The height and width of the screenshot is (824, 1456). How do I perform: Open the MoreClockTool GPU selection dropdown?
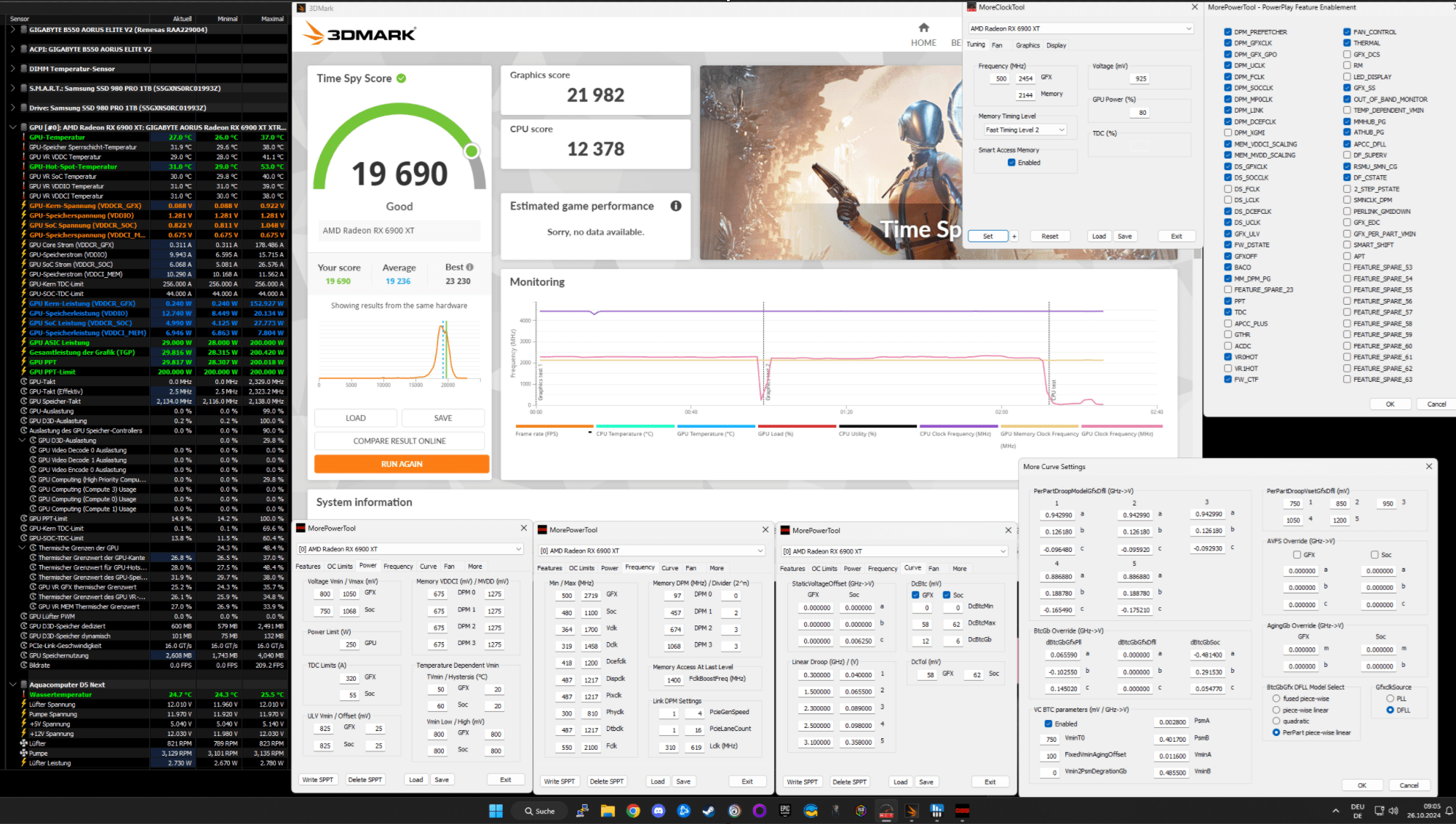pyautogui.click(x=1081, y=28)
